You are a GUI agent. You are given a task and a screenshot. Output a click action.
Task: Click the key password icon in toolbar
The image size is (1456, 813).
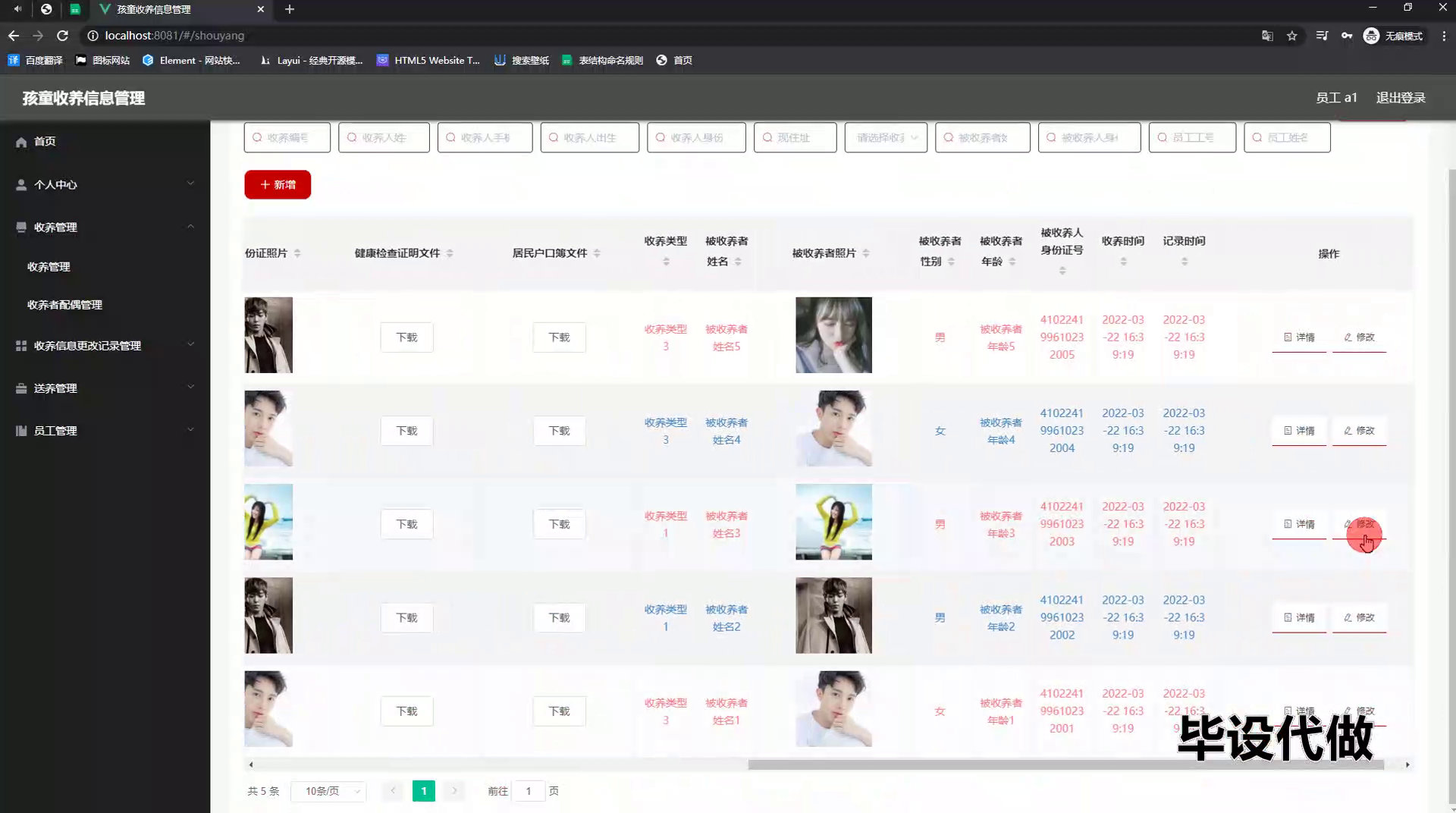click(1347, 36)
